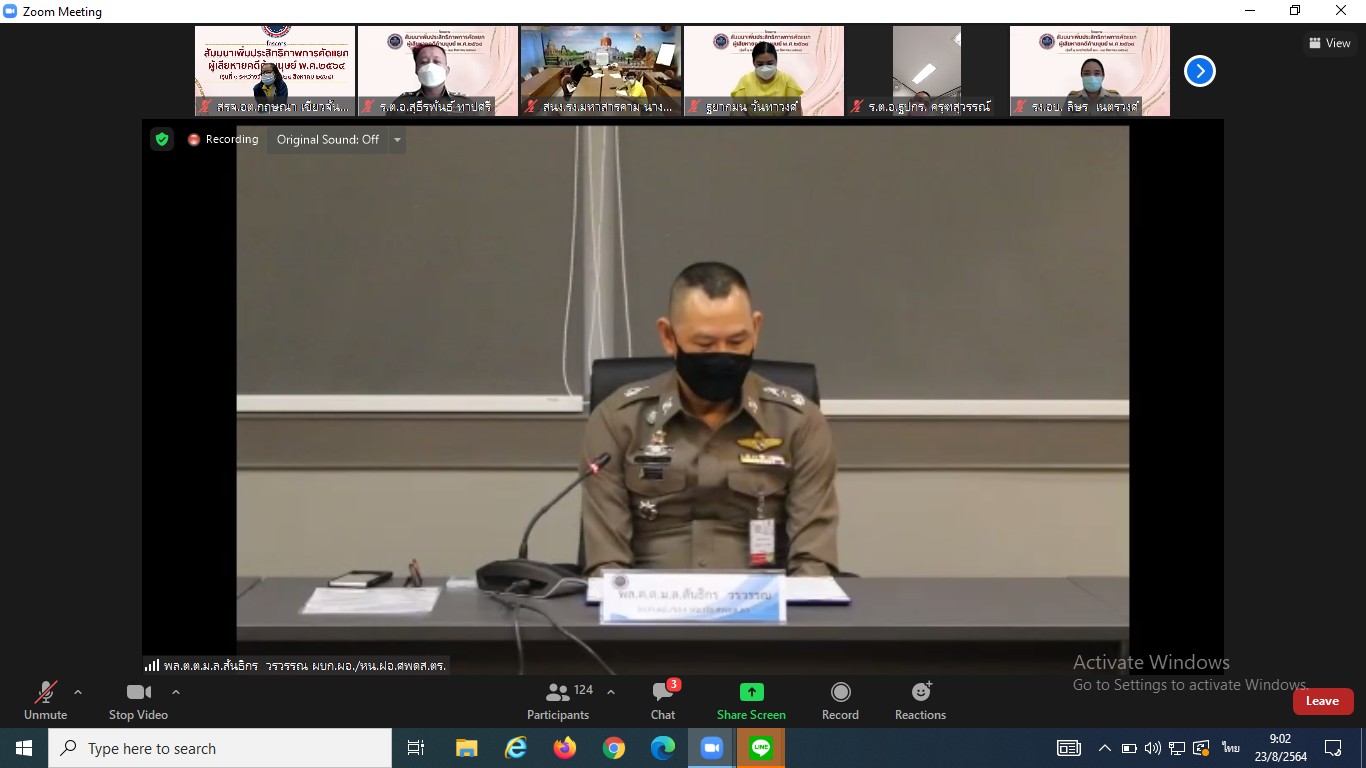
Task: Leave the meeting
Action: (1322, 701)
